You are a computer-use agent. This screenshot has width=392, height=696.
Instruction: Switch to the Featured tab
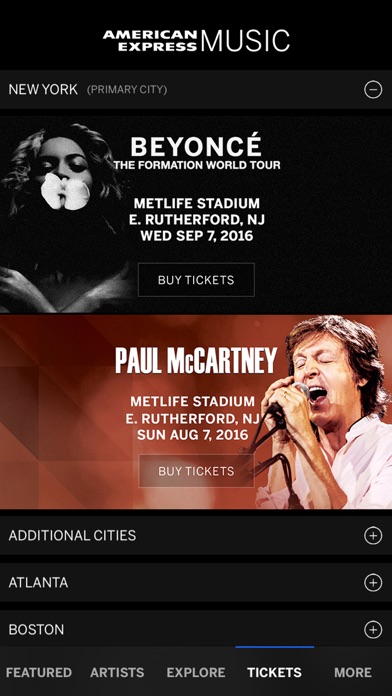pos(39,672)
